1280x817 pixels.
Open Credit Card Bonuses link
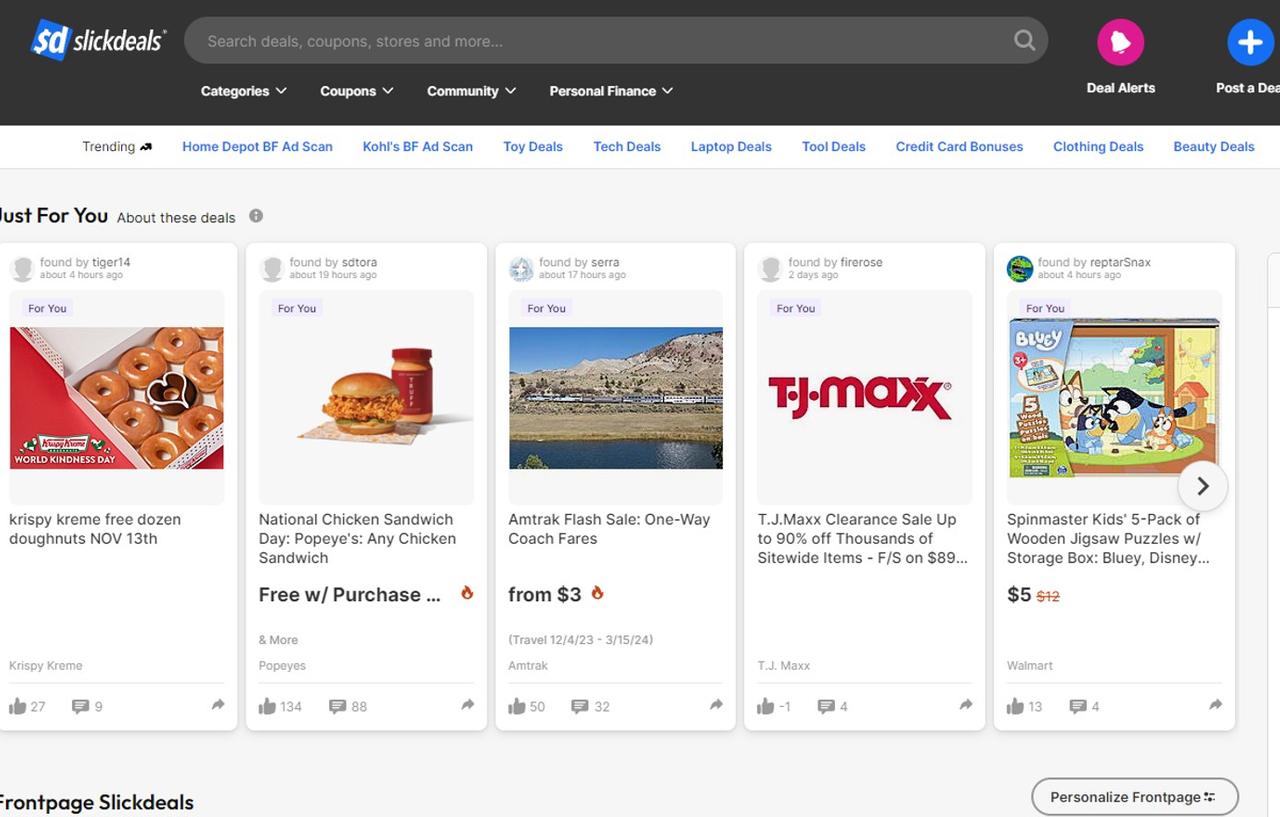[x=959, y=146]
